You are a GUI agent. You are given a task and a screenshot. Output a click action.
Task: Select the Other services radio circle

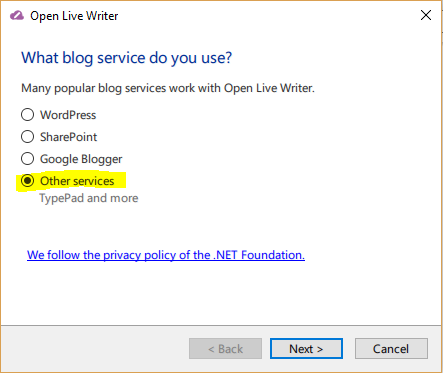[x=27, y=181]
